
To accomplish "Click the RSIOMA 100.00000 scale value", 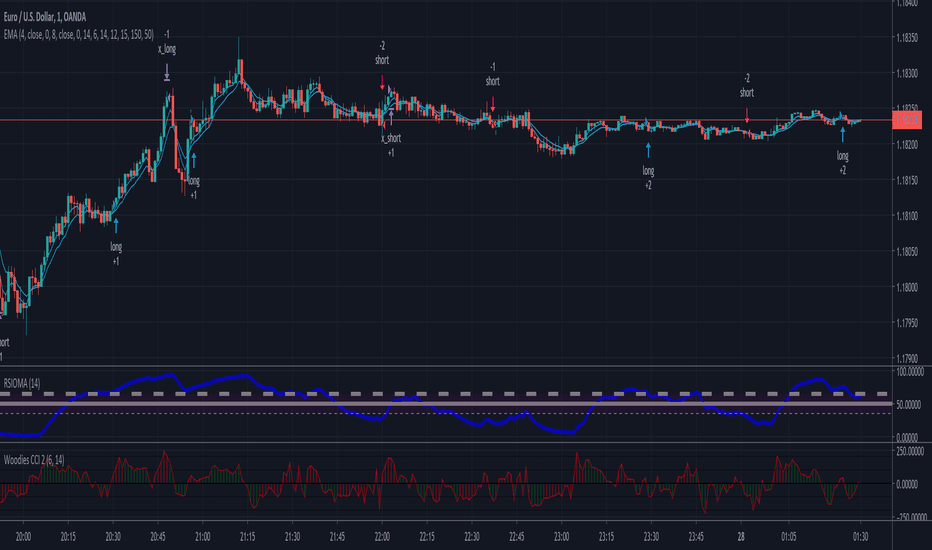I will (910, 372).
